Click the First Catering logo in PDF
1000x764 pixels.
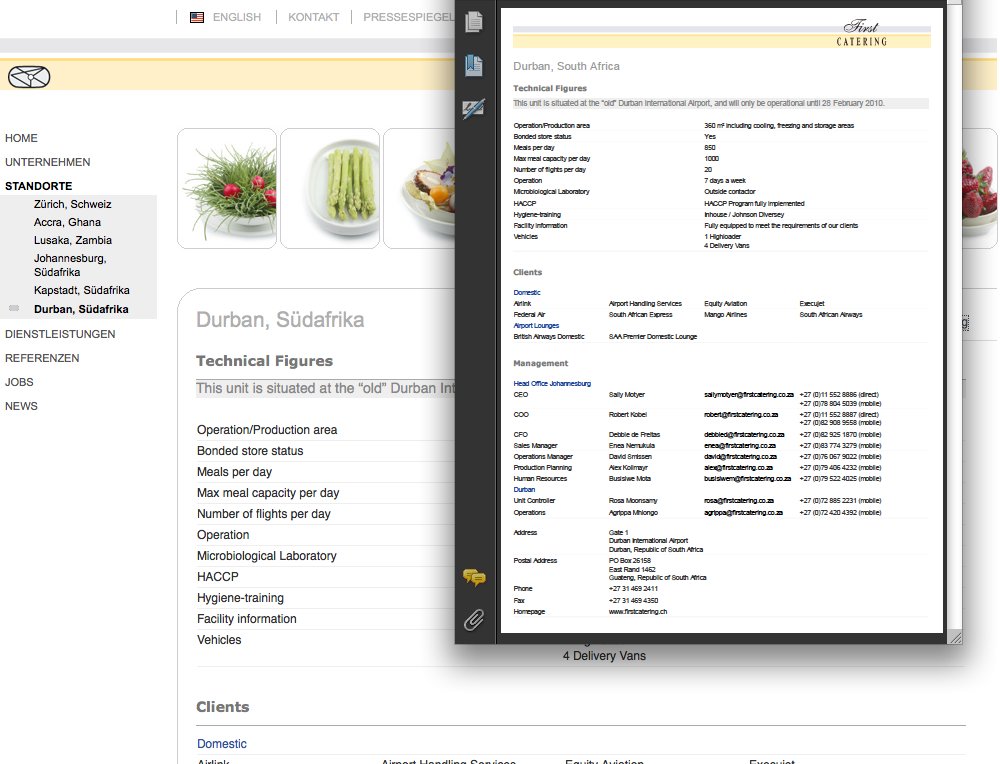862,33
